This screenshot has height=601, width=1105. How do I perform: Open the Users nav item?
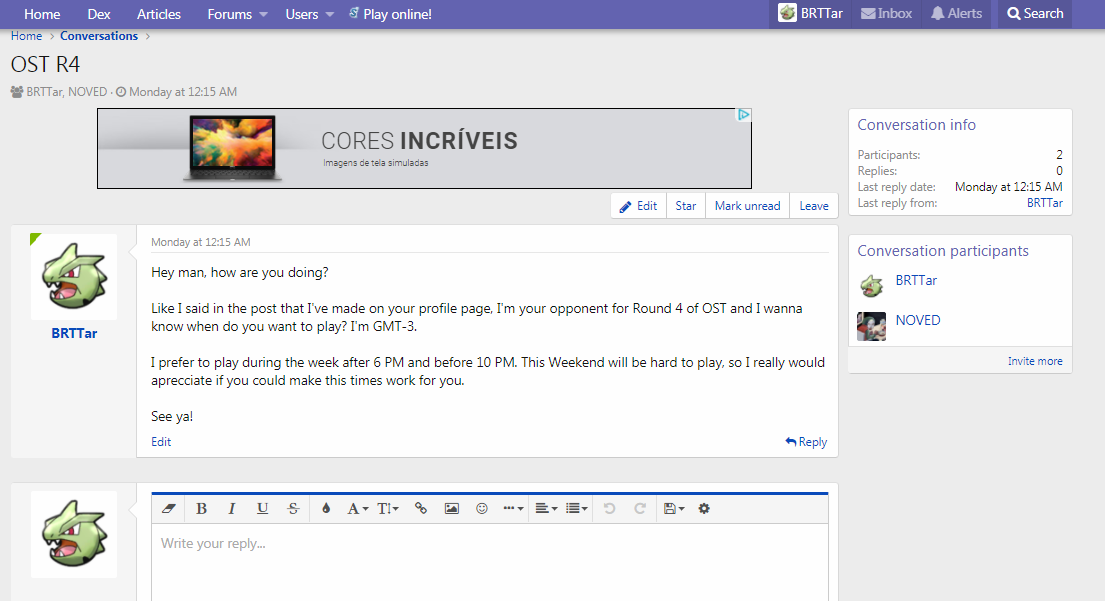pyautogui.click(x=302, y=14)
